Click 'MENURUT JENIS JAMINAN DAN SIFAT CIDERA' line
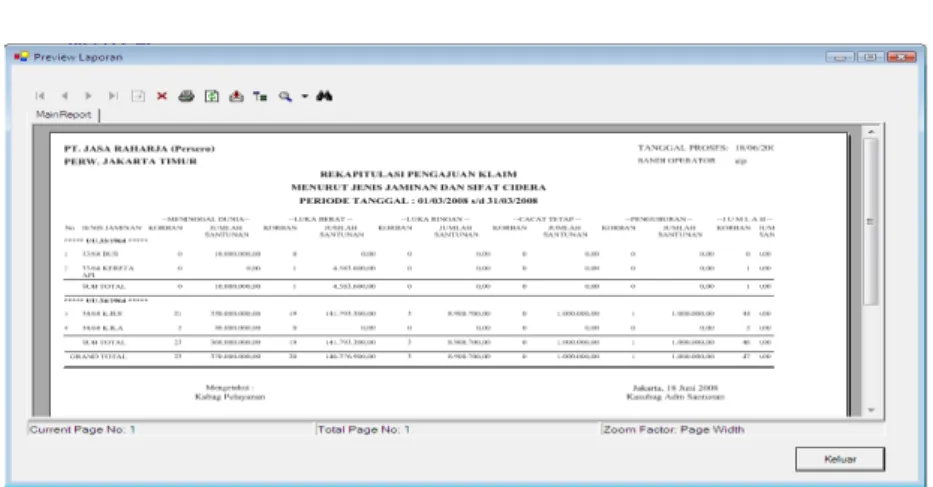The width and height of the screenshot is (933, 487). click(418, 187)
